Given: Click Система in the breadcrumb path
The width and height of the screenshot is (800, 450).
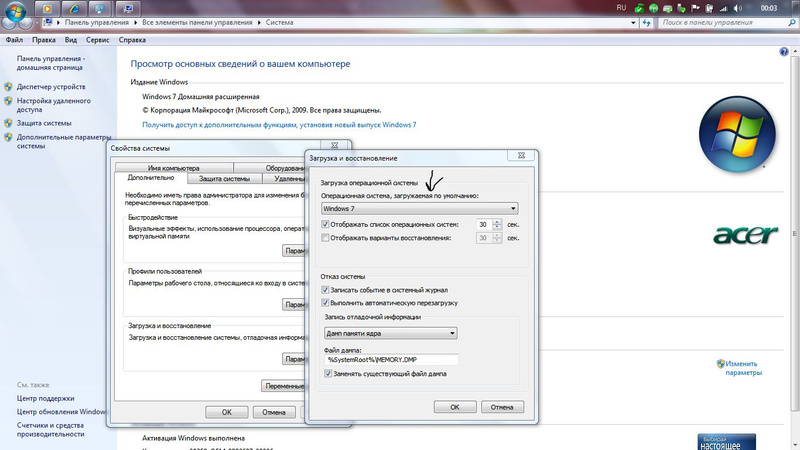Looking at the screenshot, I should click(x=279, y=22).
